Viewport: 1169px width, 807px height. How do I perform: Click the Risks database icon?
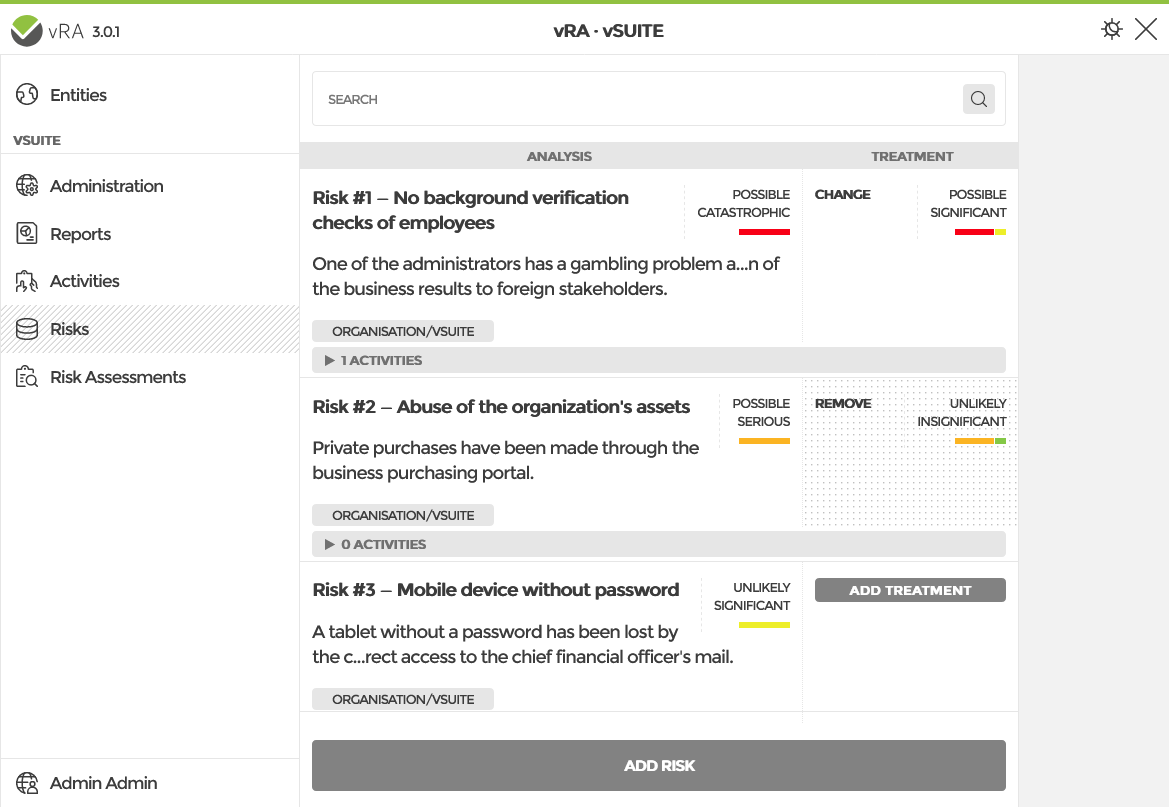[x=27, y=329]
